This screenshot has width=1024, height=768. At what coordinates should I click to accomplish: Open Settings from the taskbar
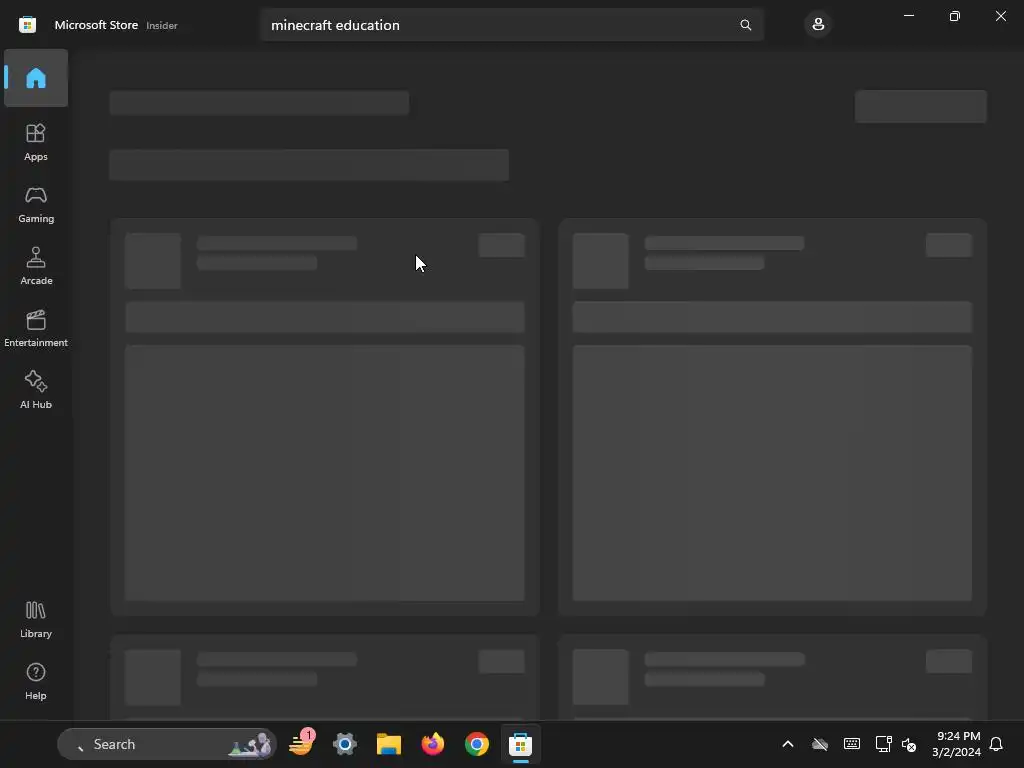[x=345, y=744]
